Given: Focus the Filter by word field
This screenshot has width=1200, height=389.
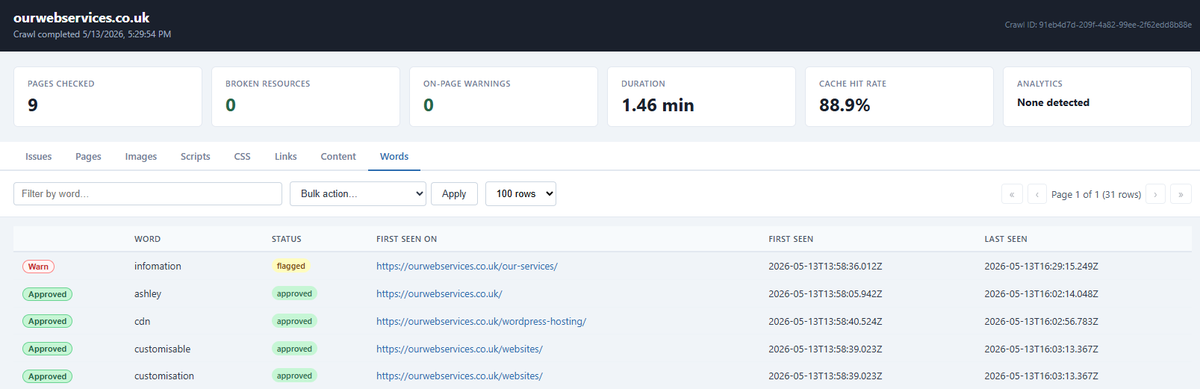Looking at the screenshot, I should [x=147, y=194].
